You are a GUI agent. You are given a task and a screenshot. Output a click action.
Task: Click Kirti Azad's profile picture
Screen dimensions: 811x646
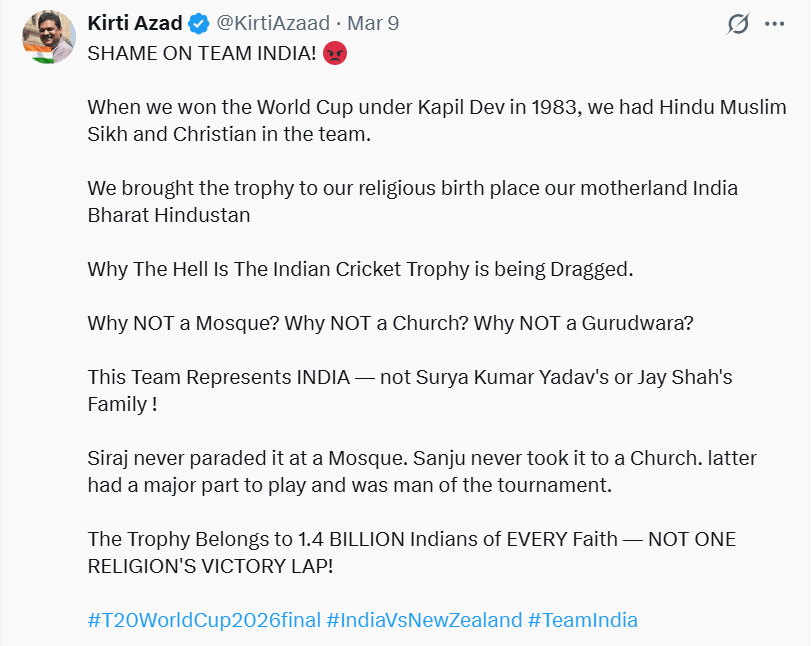point(46,38)
